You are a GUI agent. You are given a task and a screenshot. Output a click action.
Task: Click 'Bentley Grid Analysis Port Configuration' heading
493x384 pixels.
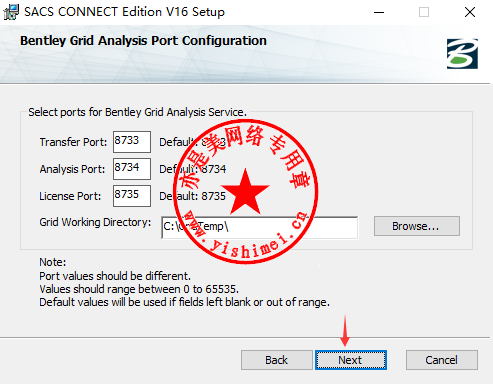pos(143,41)
